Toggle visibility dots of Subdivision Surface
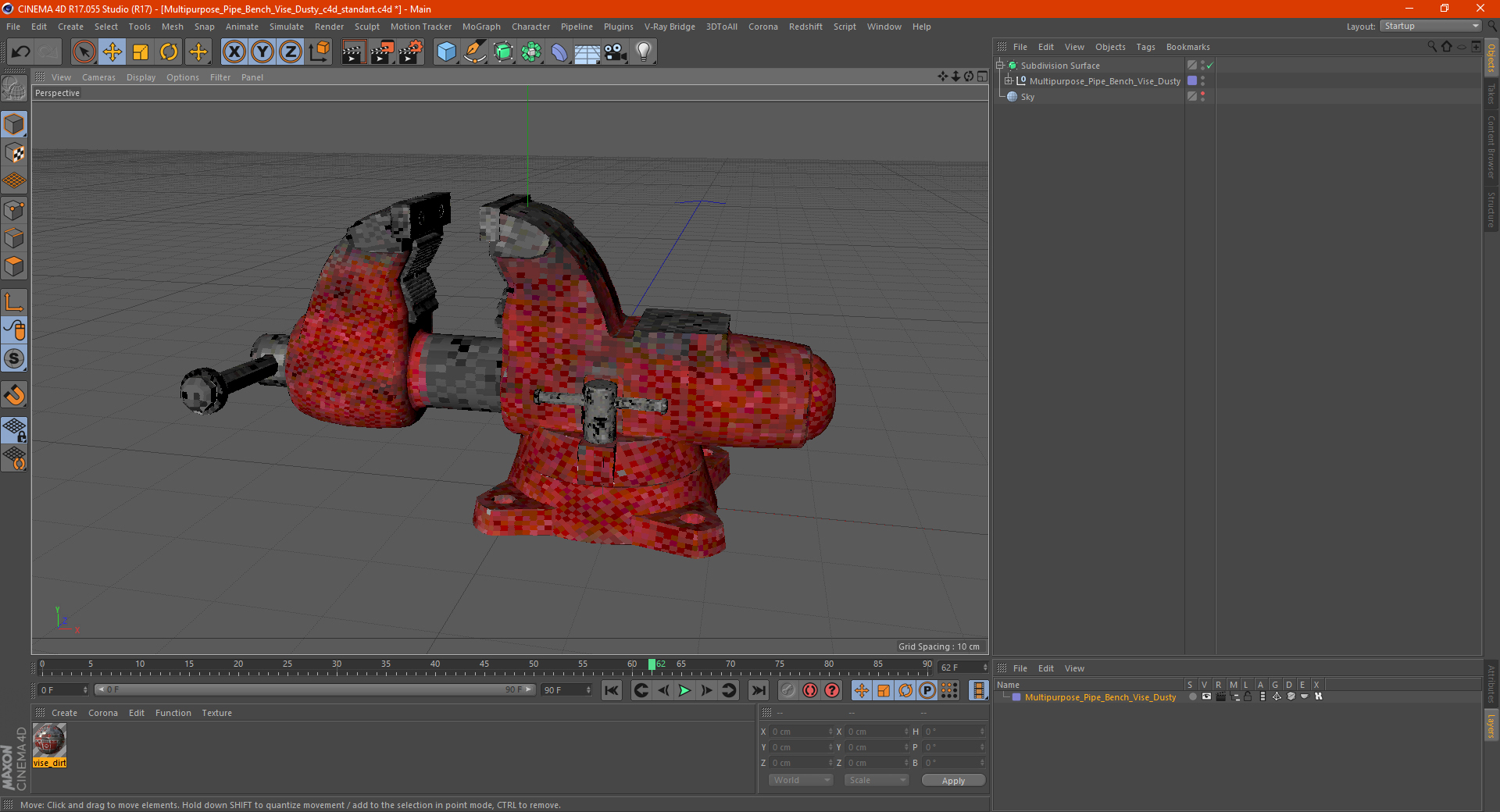The image size is (1500, 812). click(x=1202, y=66)
